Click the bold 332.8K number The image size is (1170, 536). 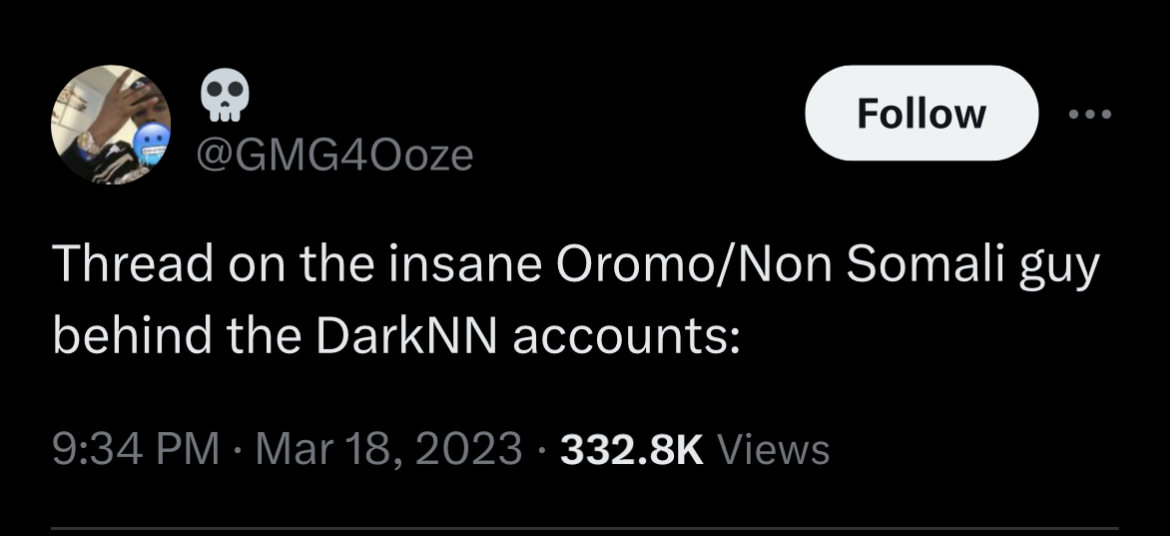[632, 449]
